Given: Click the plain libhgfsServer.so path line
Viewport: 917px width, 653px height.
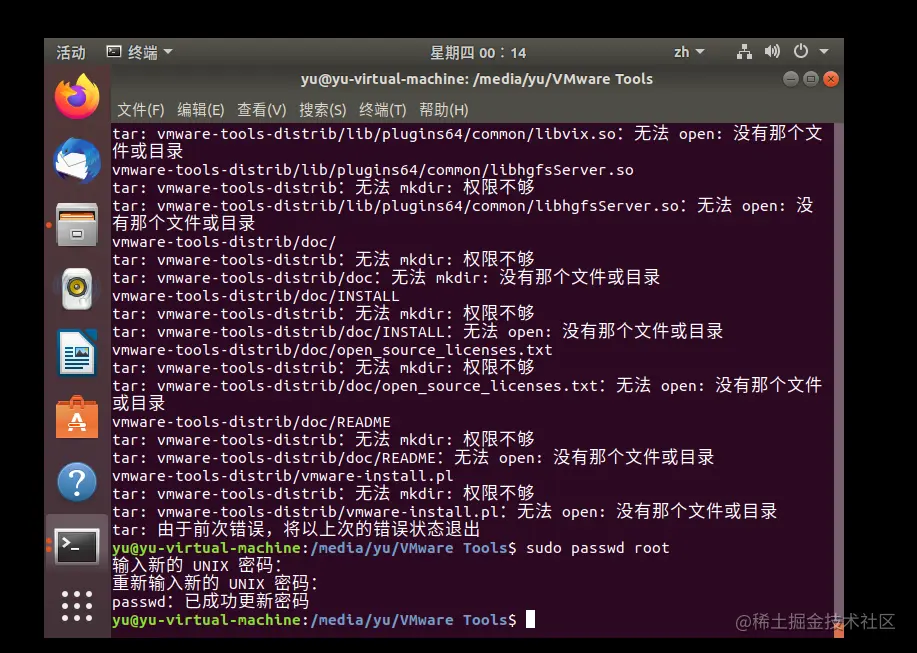Looking at the screenshot, I should (373, 170).
